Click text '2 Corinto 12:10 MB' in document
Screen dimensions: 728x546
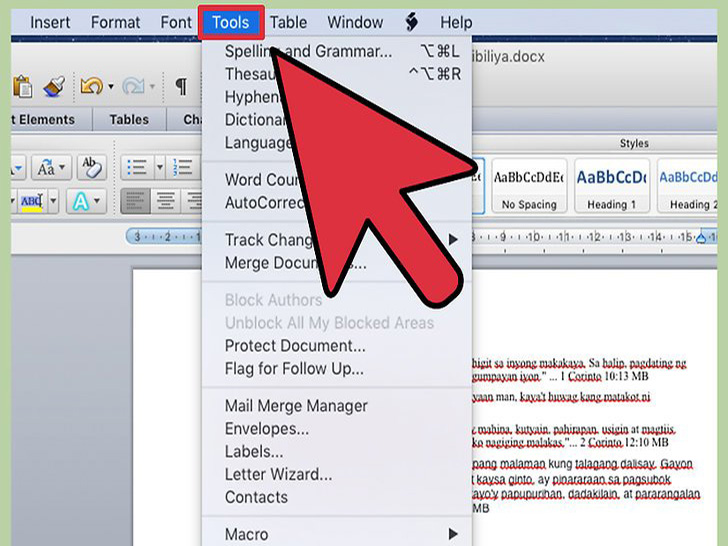(x=624, y=442)
